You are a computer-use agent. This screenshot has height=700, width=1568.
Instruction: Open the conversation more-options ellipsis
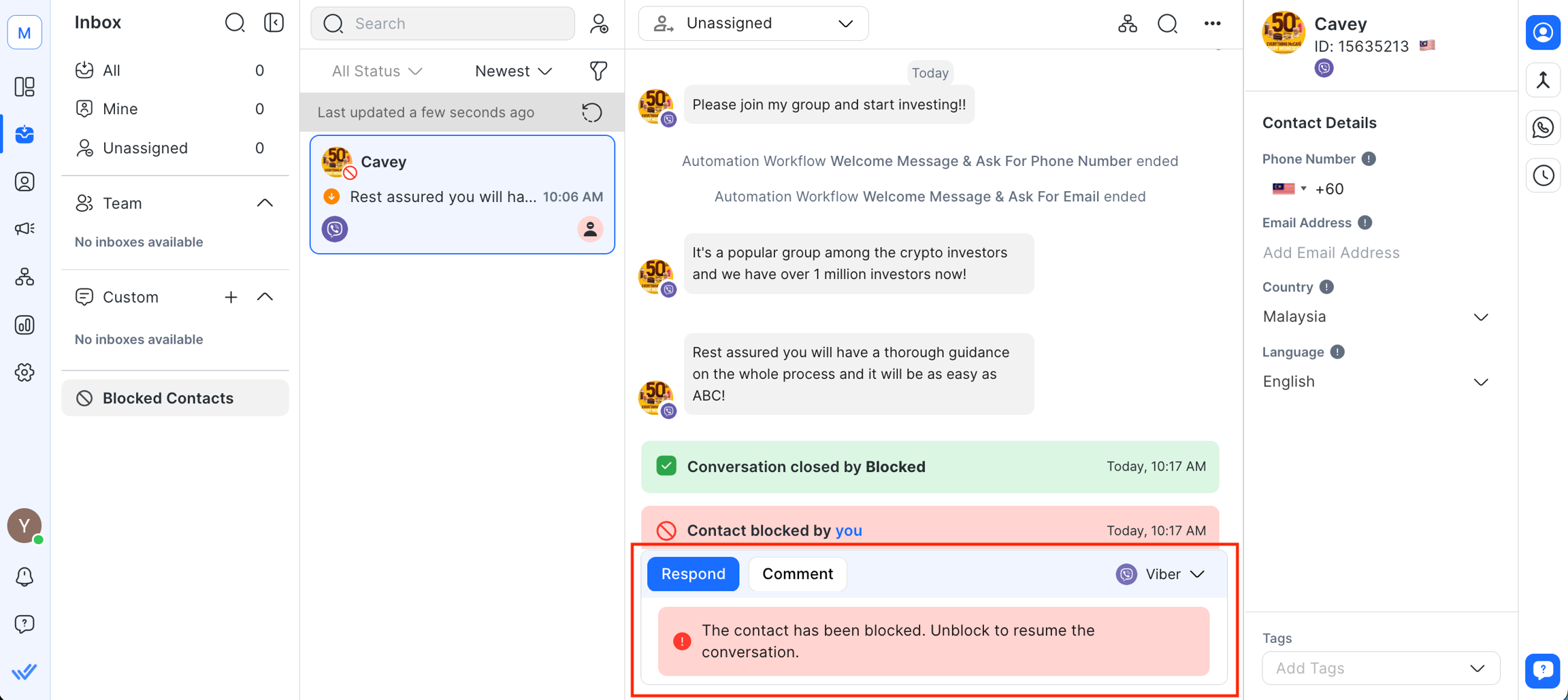tap(1212, 23)
